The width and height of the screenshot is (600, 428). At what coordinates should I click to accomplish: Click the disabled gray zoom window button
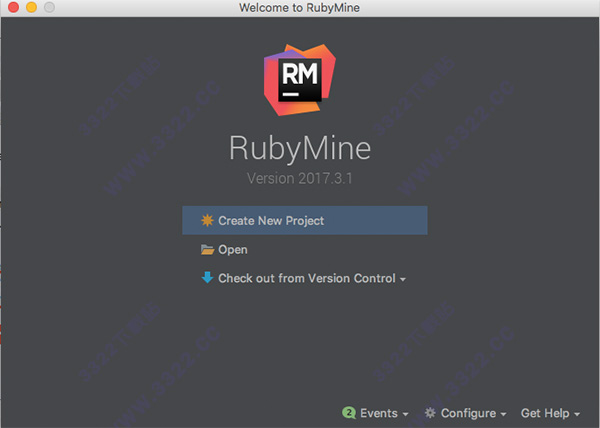tap(49, 7)
